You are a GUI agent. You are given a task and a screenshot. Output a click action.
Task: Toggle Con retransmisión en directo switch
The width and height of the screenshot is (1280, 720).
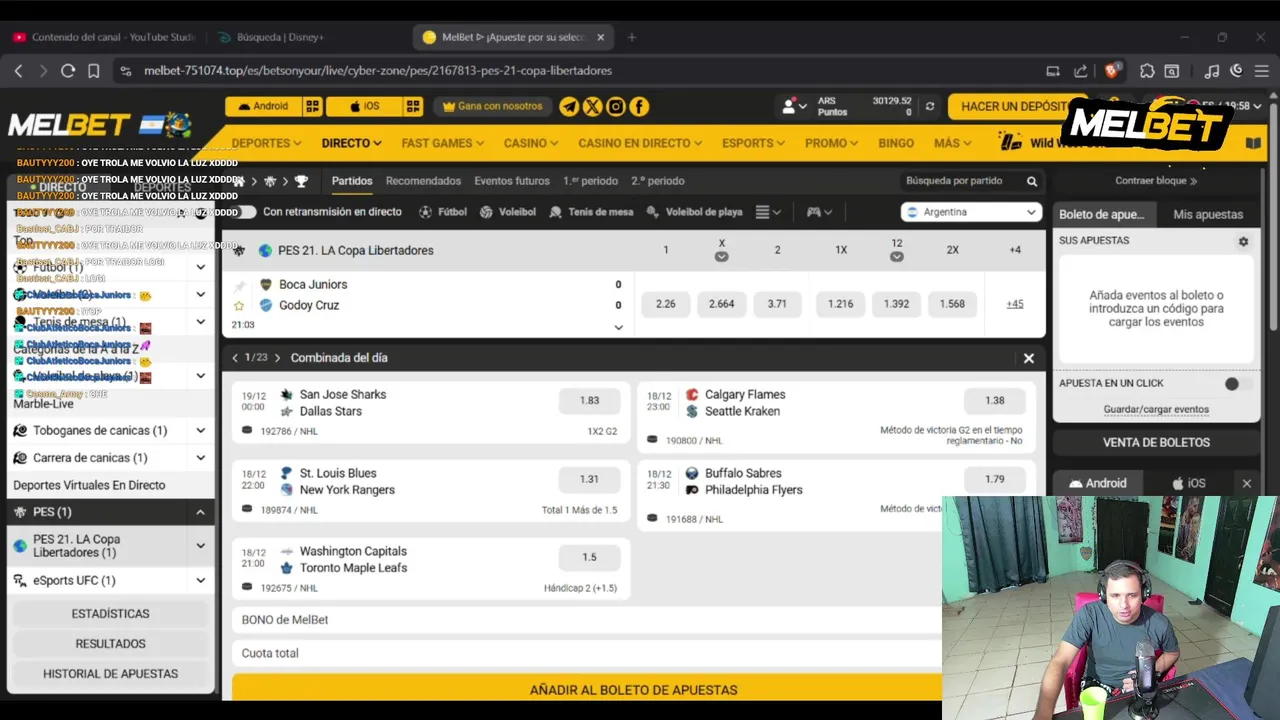coord(246,212)
